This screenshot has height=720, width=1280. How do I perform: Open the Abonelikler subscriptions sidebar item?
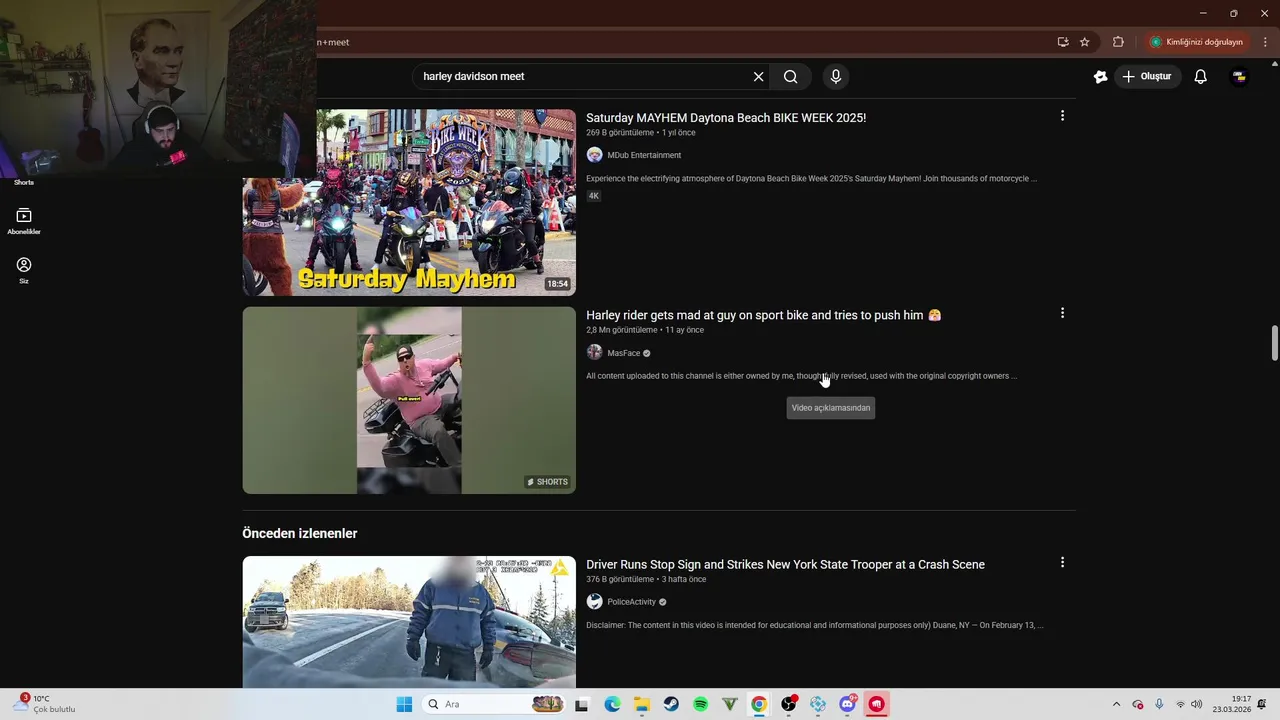click(24, 221)
